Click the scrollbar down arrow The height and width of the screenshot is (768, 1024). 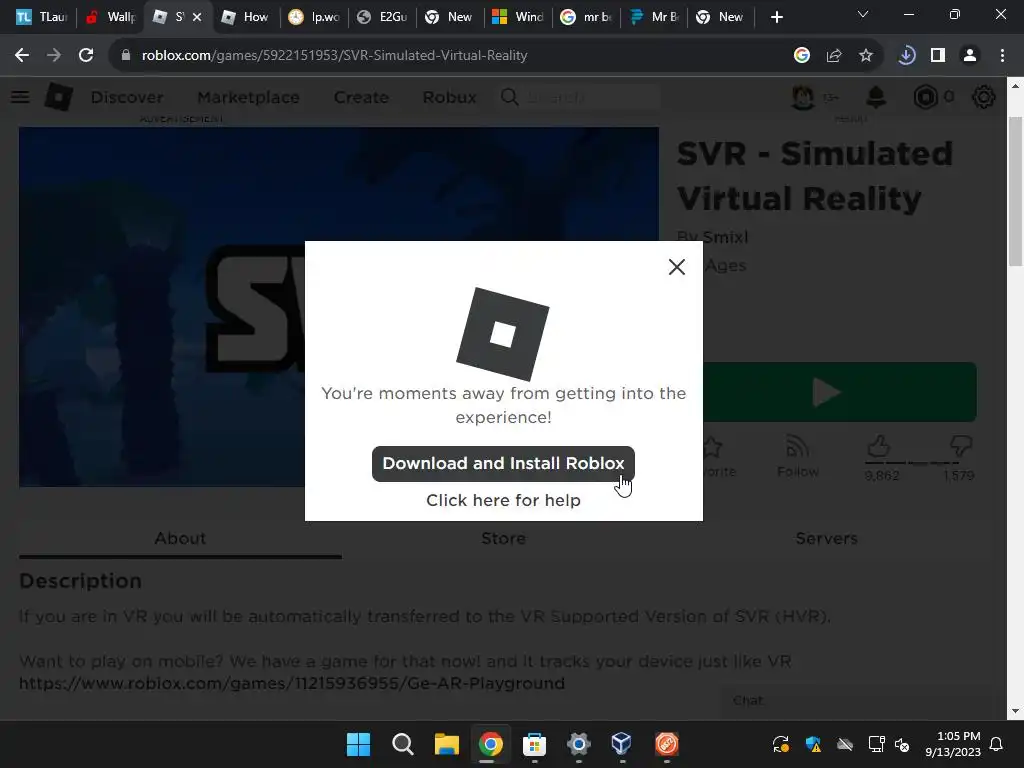[x=1015, y=711]
